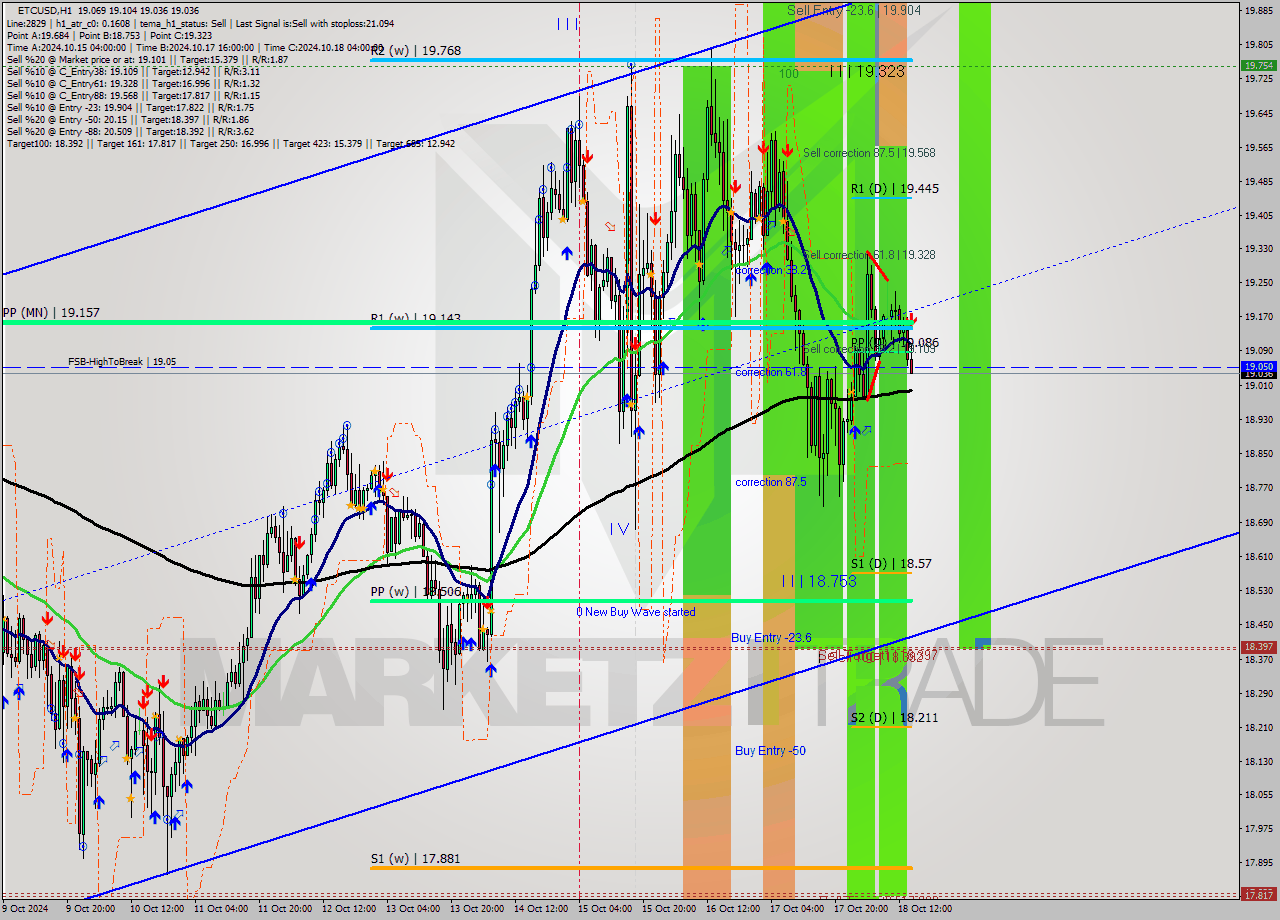Select the blue 'correction 61.8' label
Viewport: 1280px width, 920px height.
pyautogui.click(x=771, y=372)
